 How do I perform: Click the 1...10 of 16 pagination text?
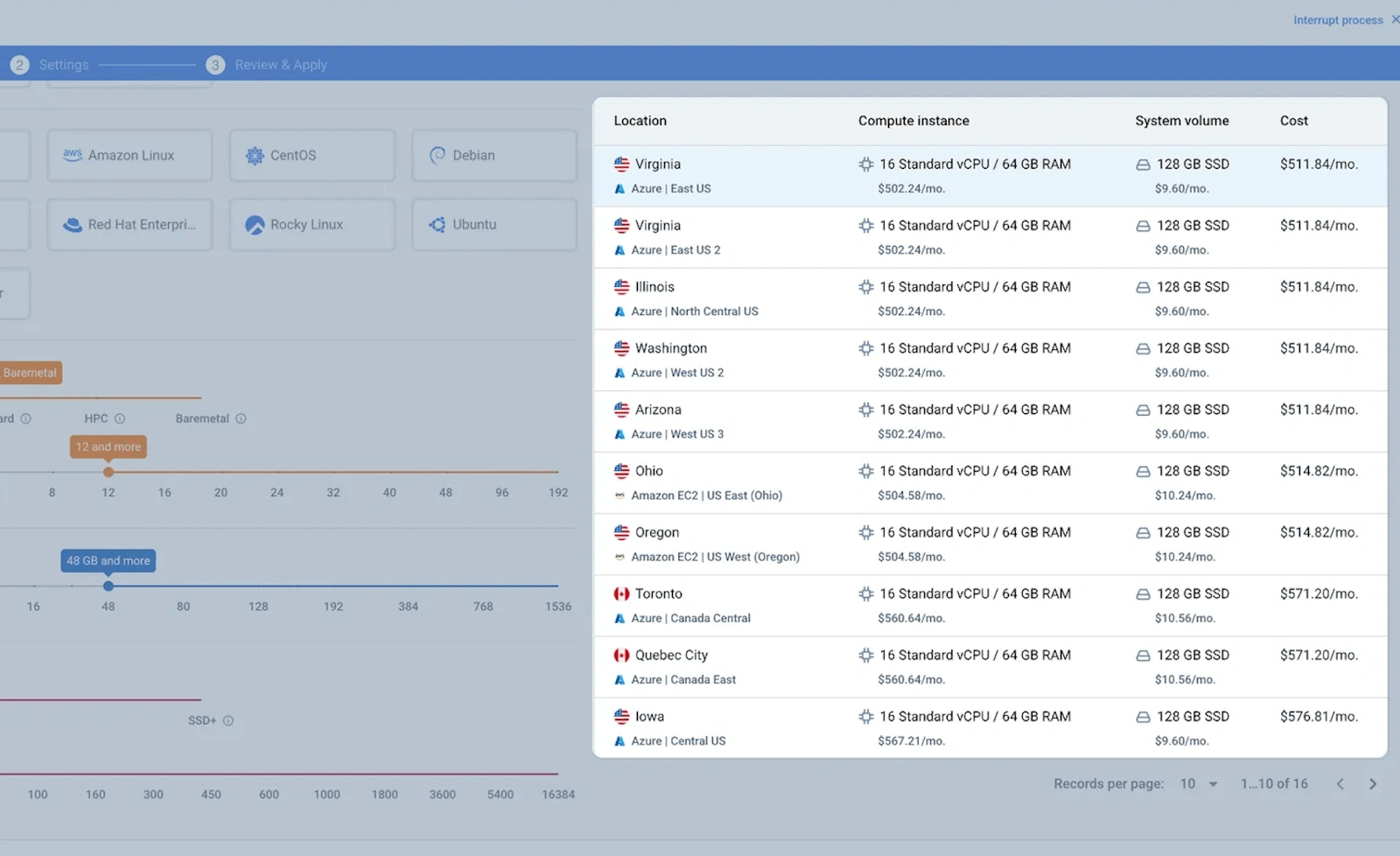[x=1274, y=783]
